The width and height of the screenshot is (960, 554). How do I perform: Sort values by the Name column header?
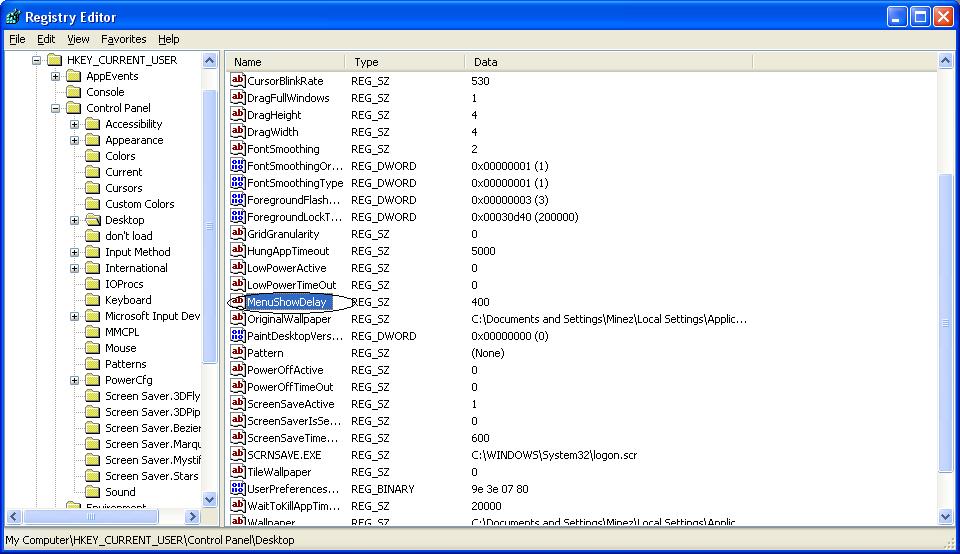point(285,62)
